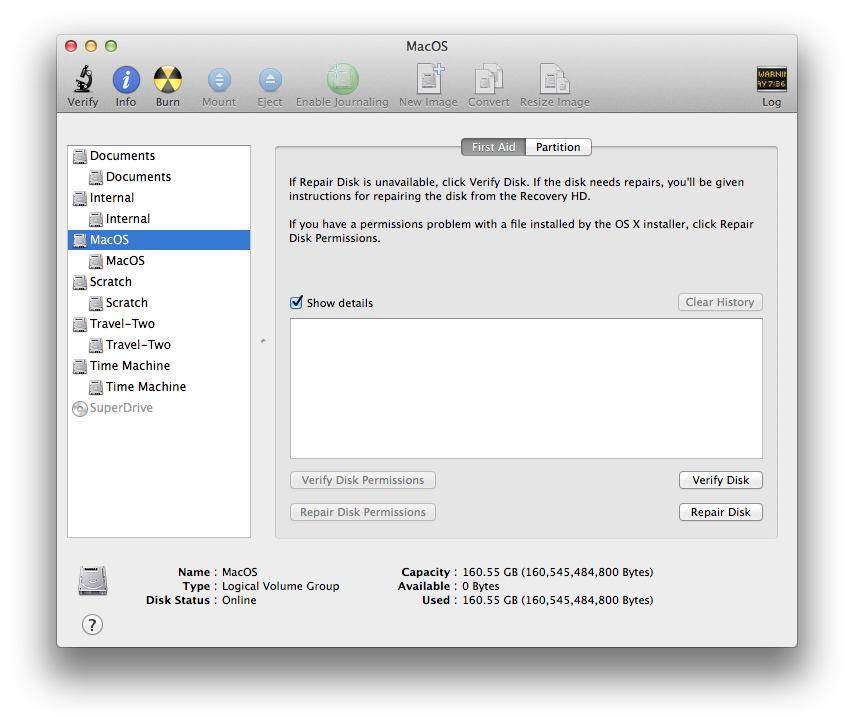Select the highlighted MacOS volume group

tap(159, 240)
